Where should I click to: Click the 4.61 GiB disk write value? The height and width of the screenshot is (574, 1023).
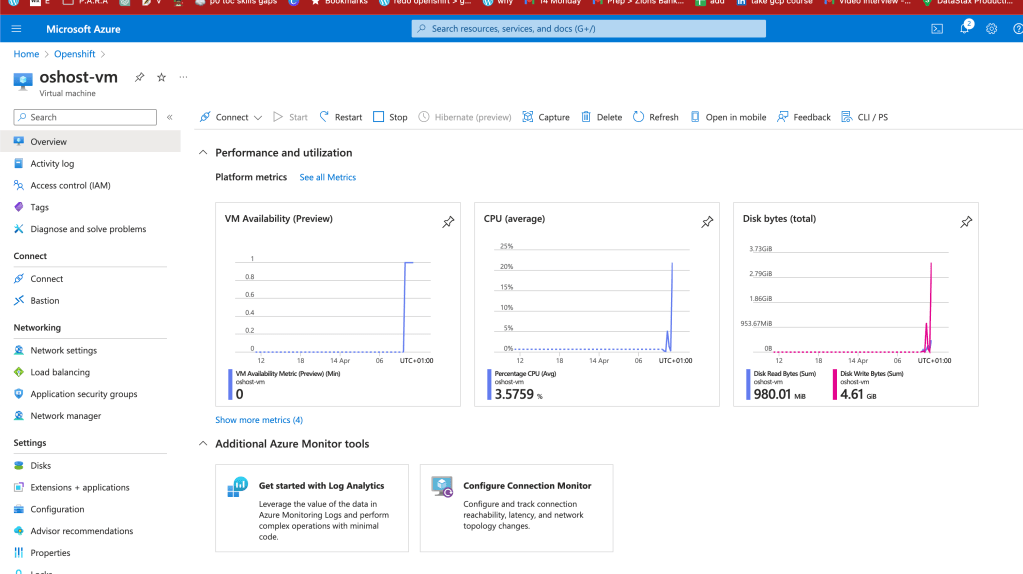point(858,394)
